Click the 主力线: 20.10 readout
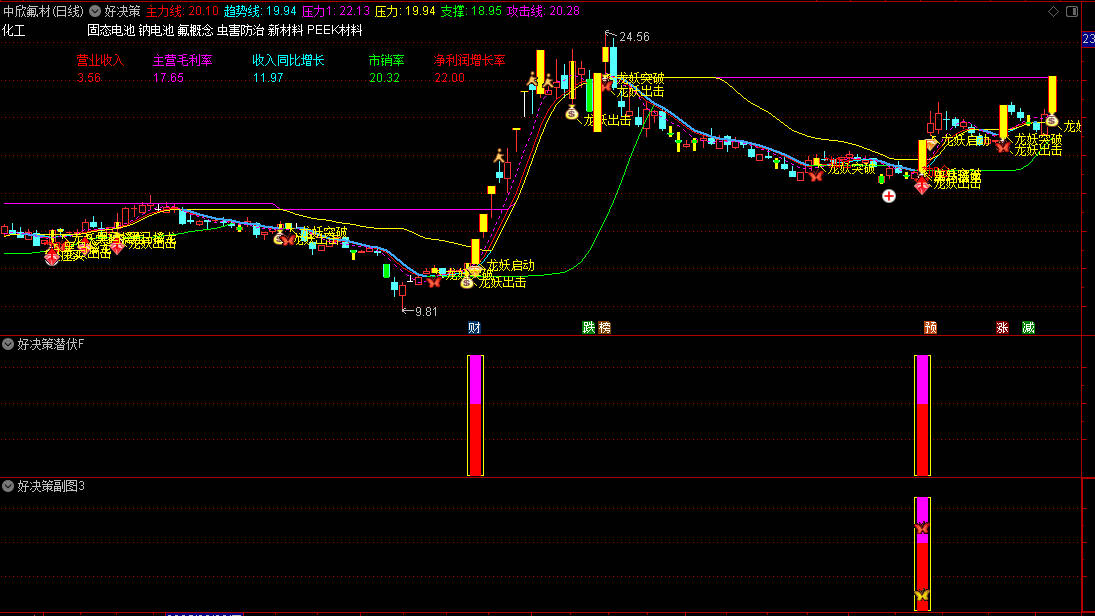Viewport: 1095px width, 616px height. [x=182, y=11]
